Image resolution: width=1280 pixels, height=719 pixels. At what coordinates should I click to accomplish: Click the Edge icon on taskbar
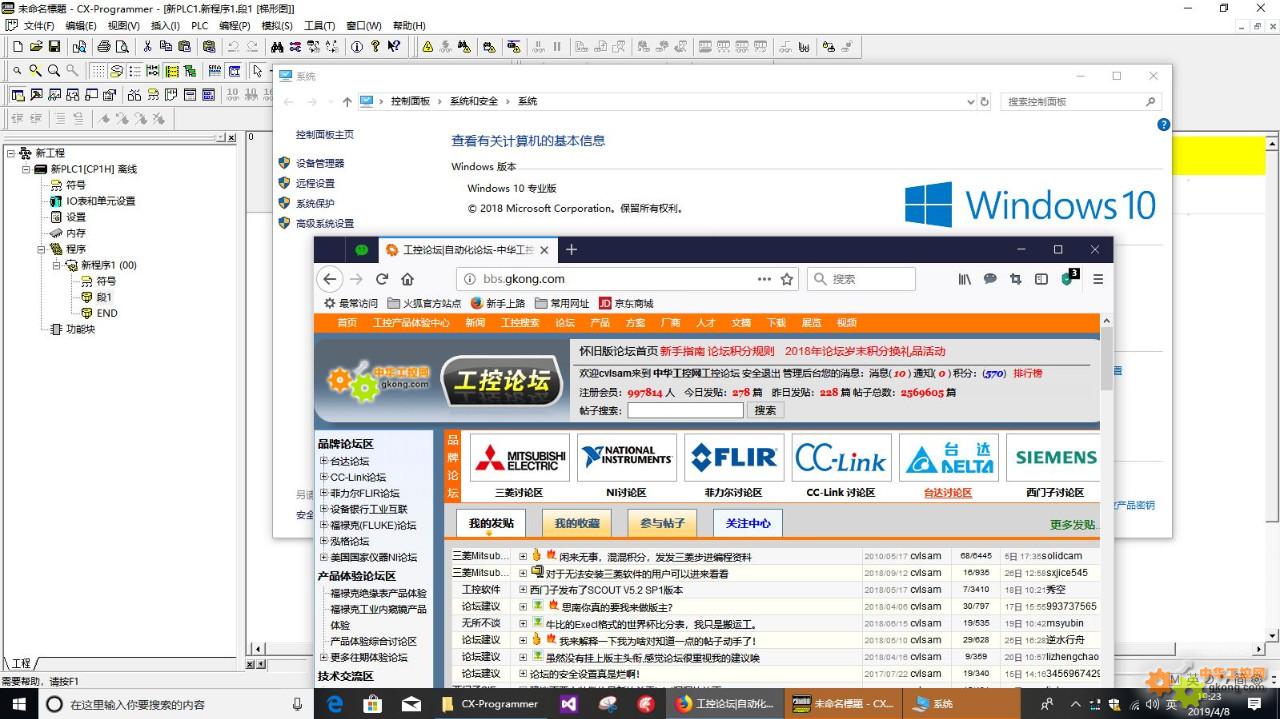pyautogui.click(x=335, y=704)
